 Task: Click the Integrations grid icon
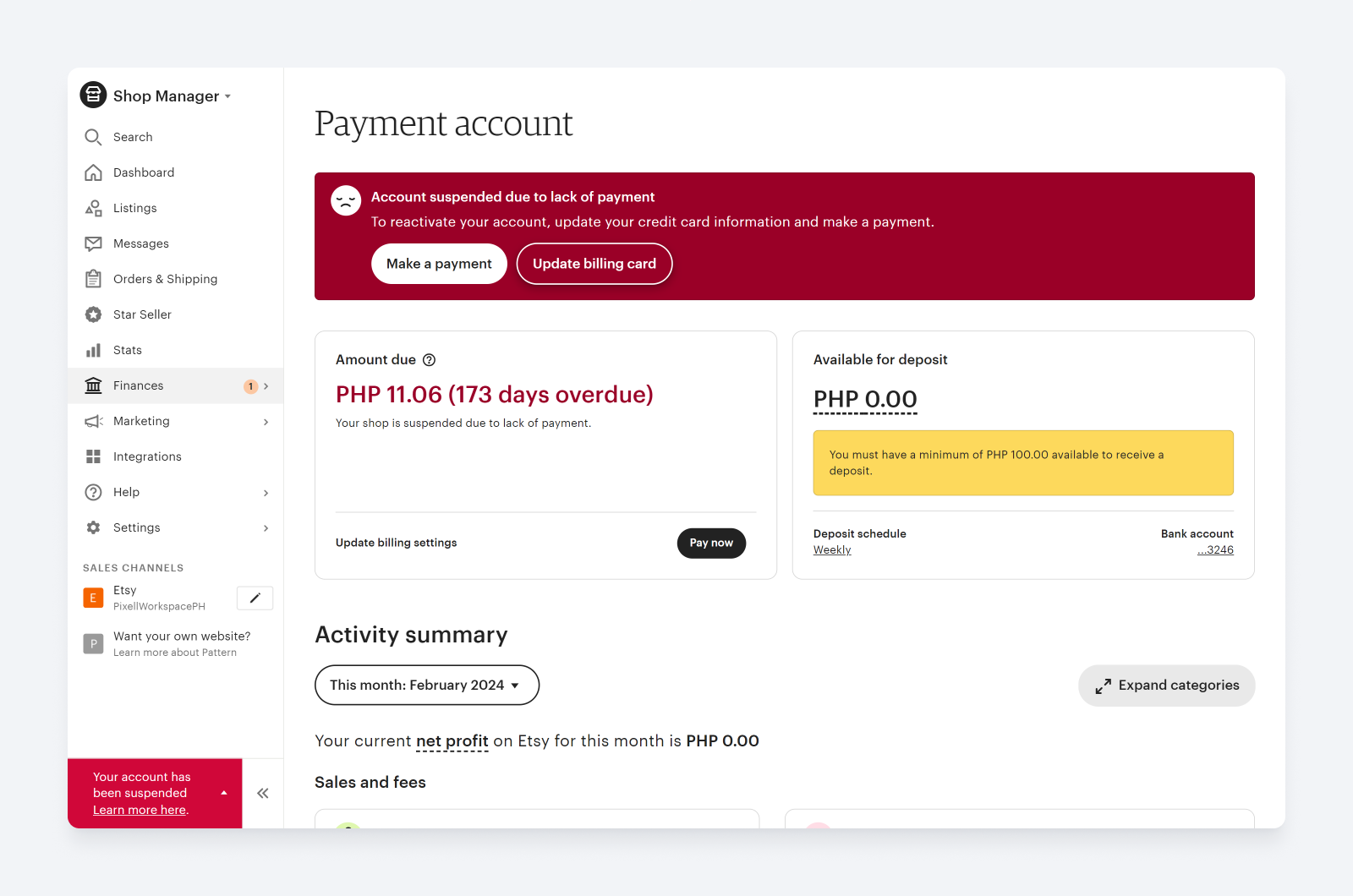point(93,456)
